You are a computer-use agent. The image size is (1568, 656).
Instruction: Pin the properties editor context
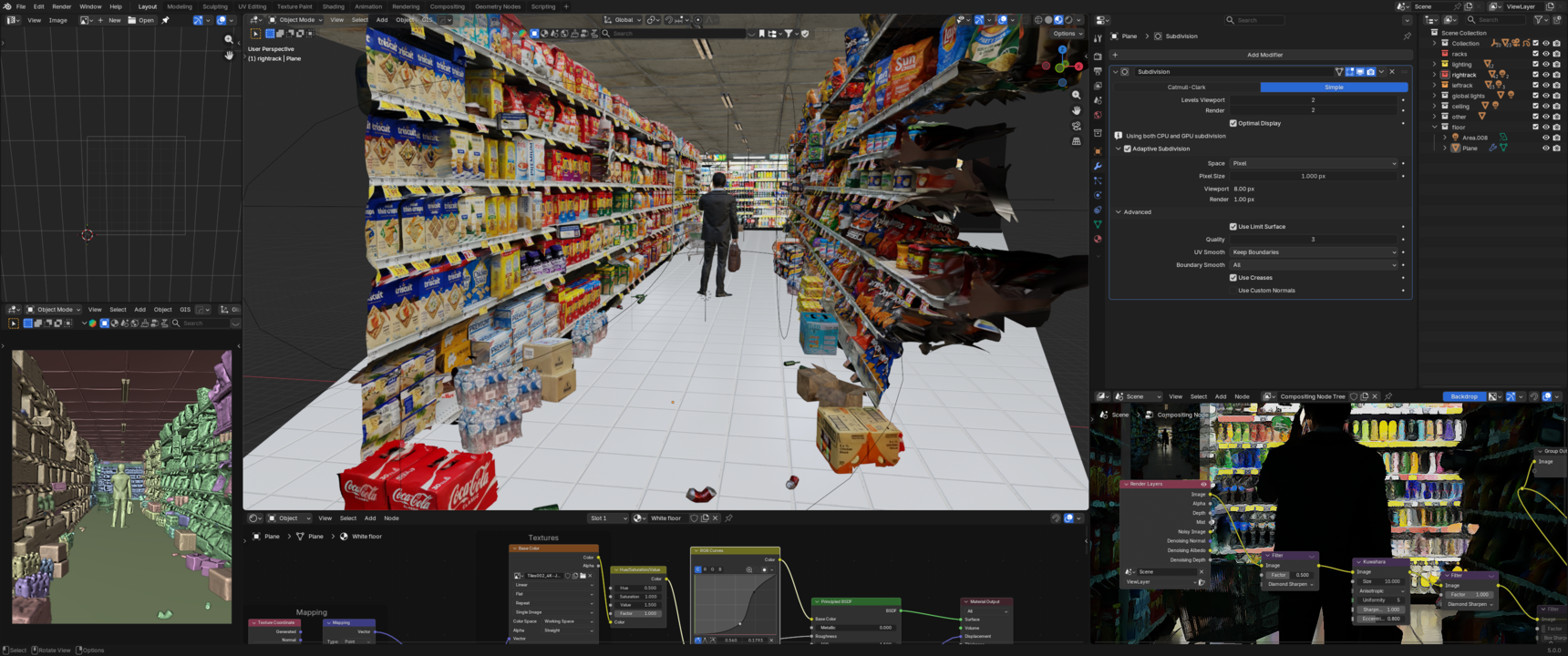pos(1408,36)
